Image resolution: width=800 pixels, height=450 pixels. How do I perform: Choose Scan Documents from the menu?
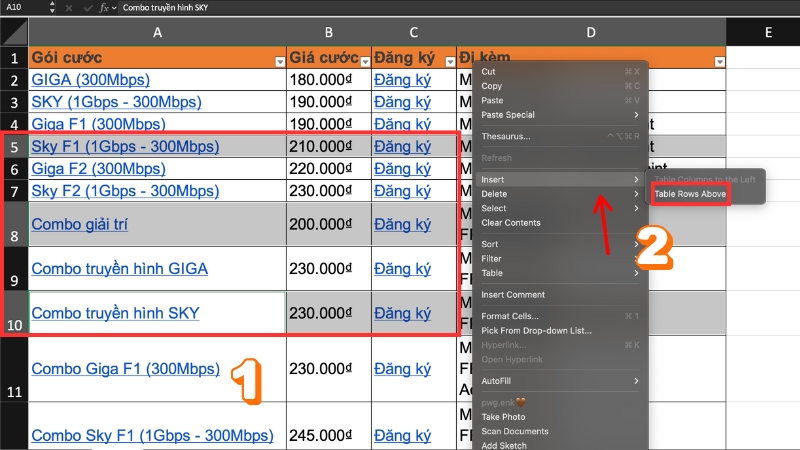[x=560, y=431]
